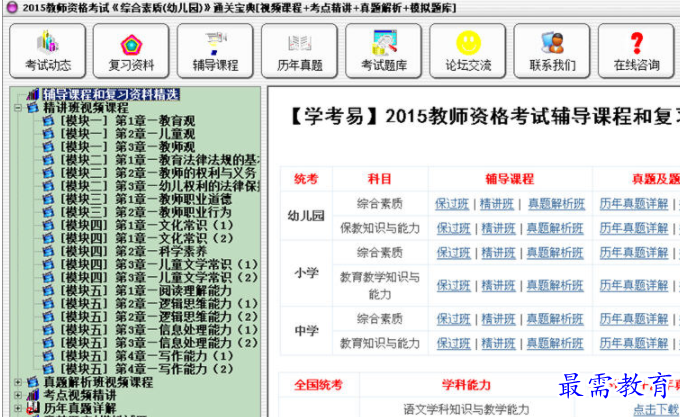Expand the 考点视频精讲 tree node

point(18,395)
